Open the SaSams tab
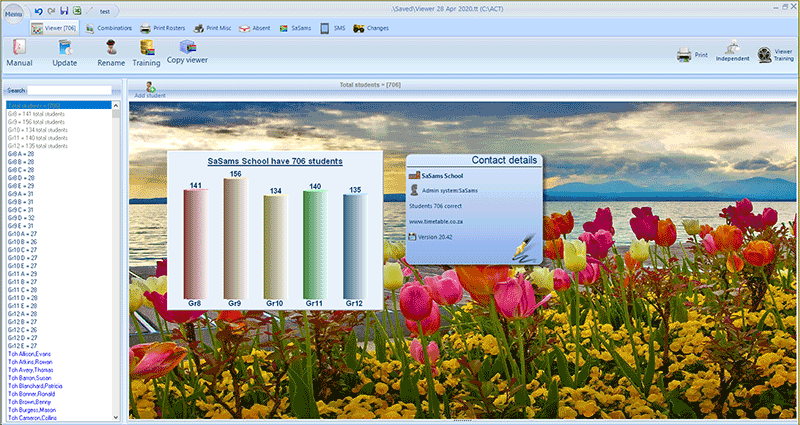The height and width of the screenshot is (425, 800). pyautogui.click(x=295, y=29)
